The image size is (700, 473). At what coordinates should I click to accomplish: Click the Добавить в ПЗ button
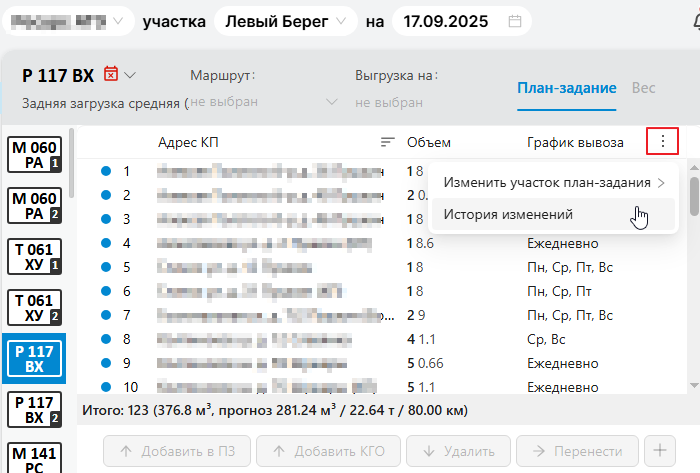tap(178, 451)
